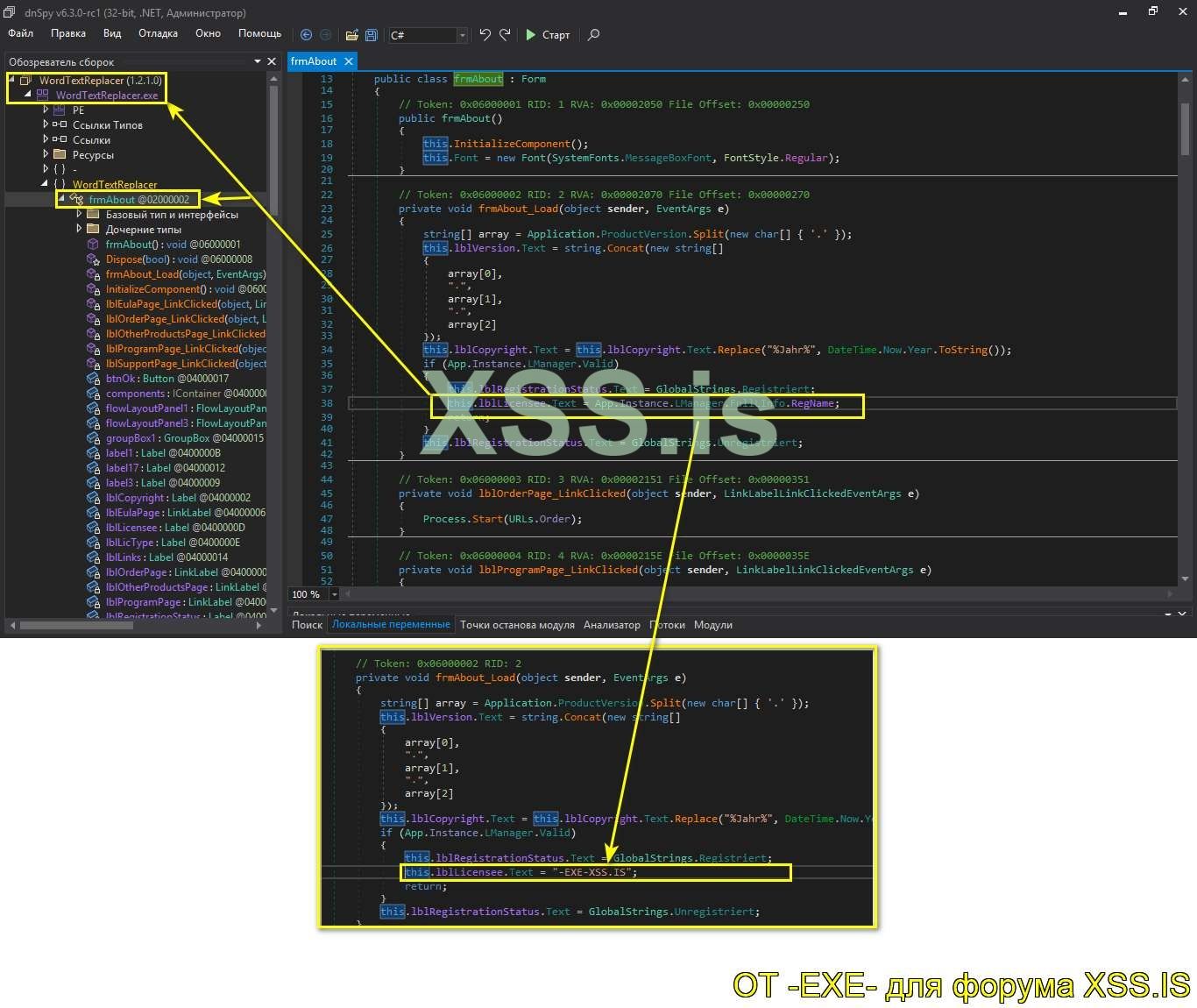Select the flowLayoutPanel1 field row

tap(176, 408)
